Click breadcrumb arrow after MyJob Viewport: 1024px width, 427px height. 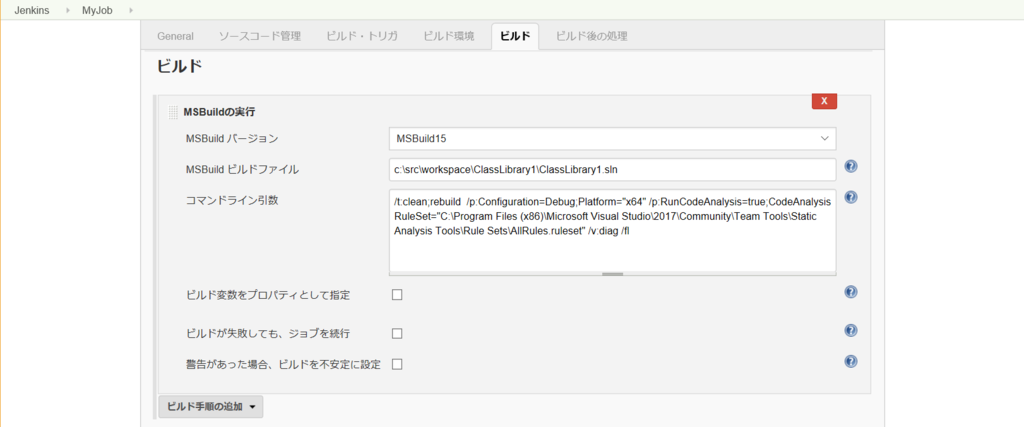[x=131, y=10]
